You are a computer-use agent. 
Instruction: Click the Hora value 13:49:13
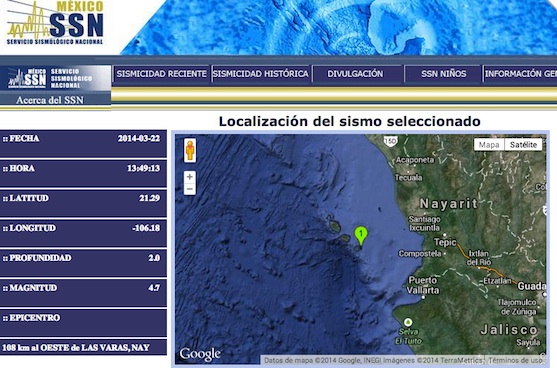[x=144, y=168]
